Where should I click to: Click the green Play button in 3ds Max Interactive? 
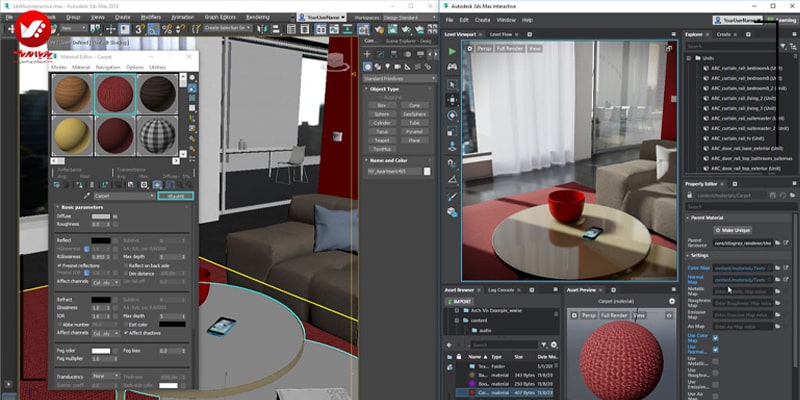pyautogui.click(x=452, y=52)
